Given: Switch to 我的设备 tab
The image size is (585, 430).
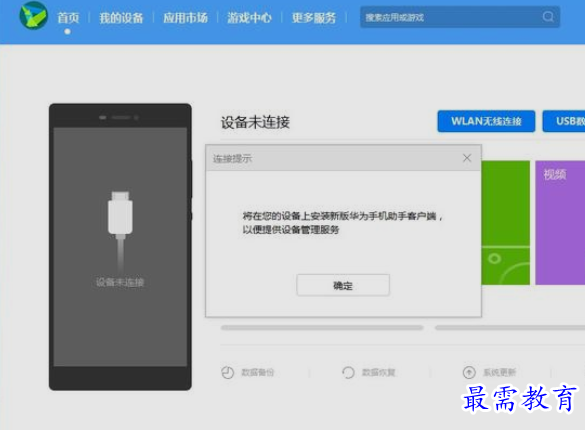Looking at the screenshot, I should [x=121, y=18].
